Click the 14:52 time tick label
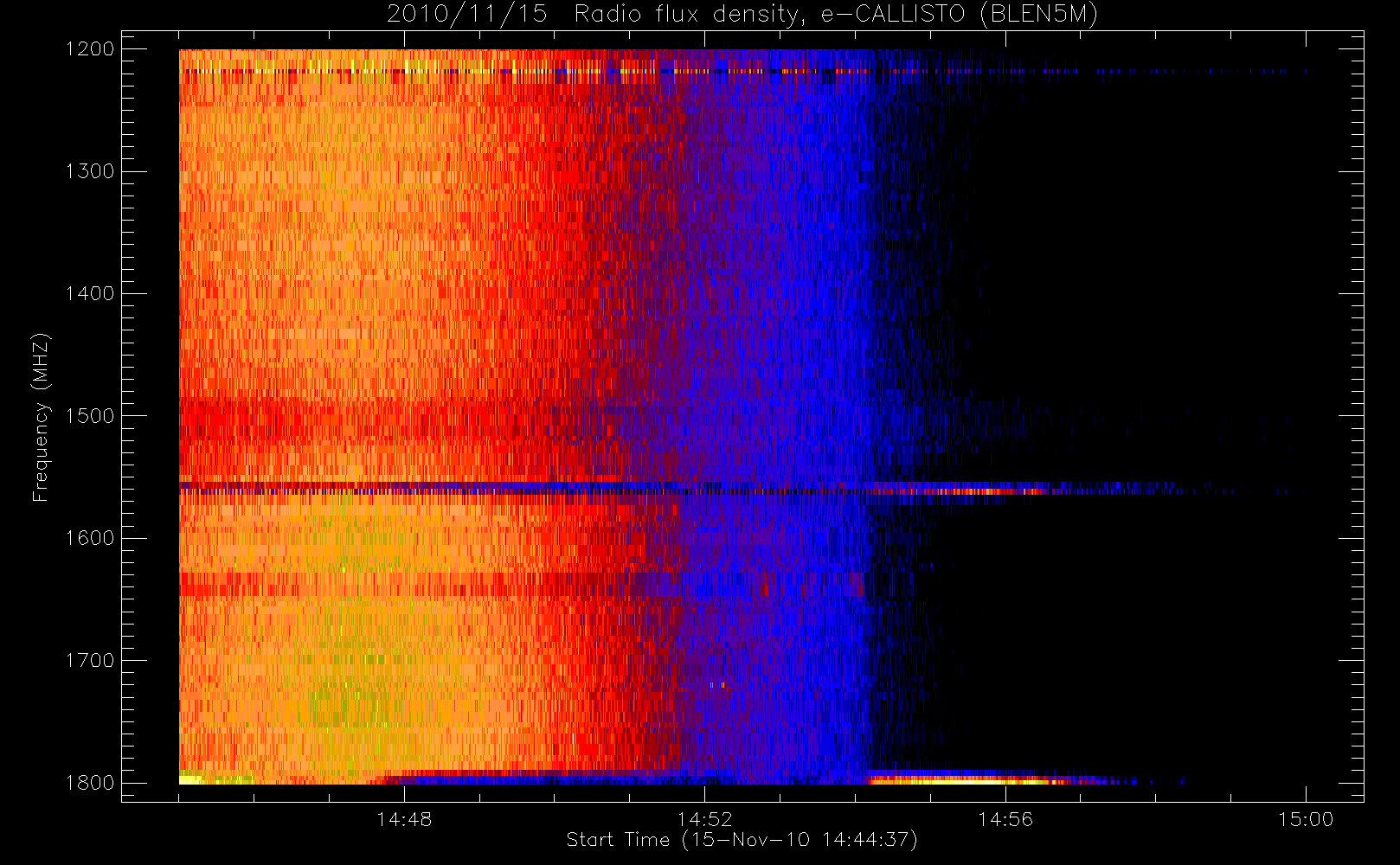 [704, 819]
